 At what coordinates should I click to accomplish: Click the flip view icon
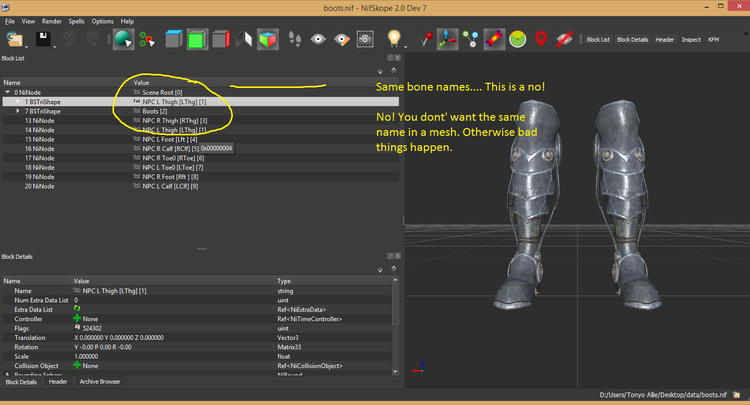244,39
